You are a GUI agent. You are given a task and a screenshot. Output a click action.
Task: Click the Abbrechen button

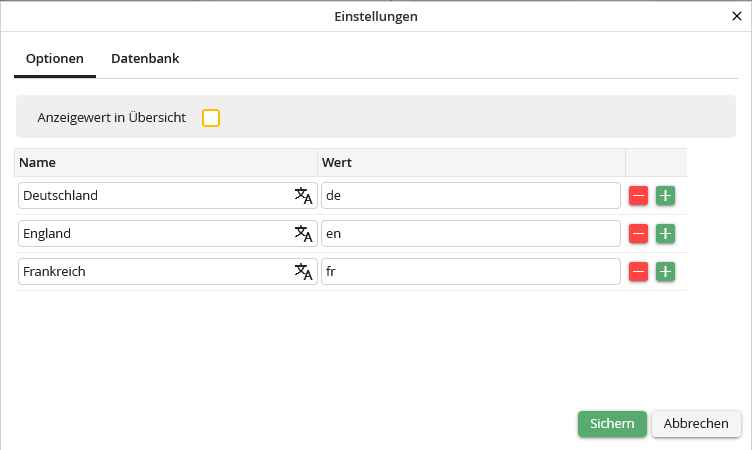(696, 424)
